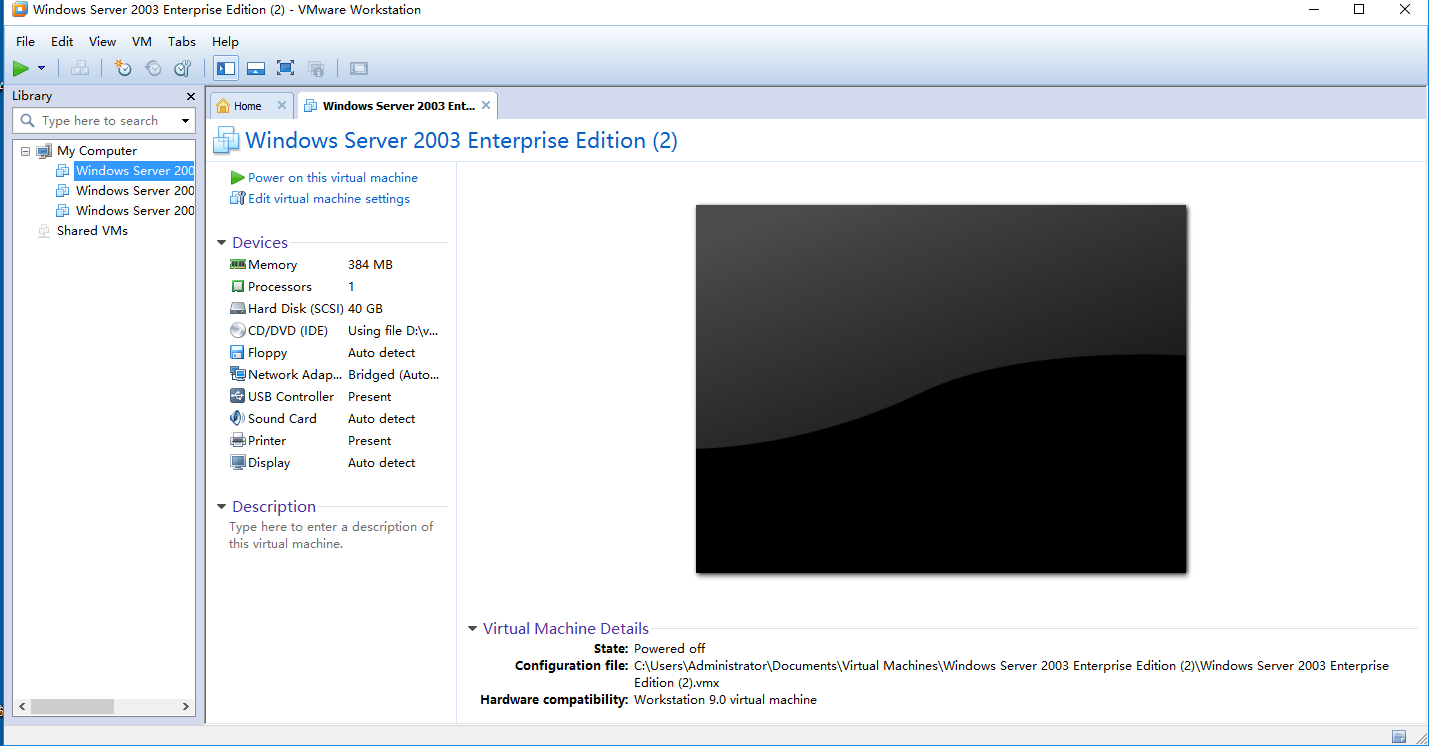
Task: Open the View menu
Action: (102, 41)
